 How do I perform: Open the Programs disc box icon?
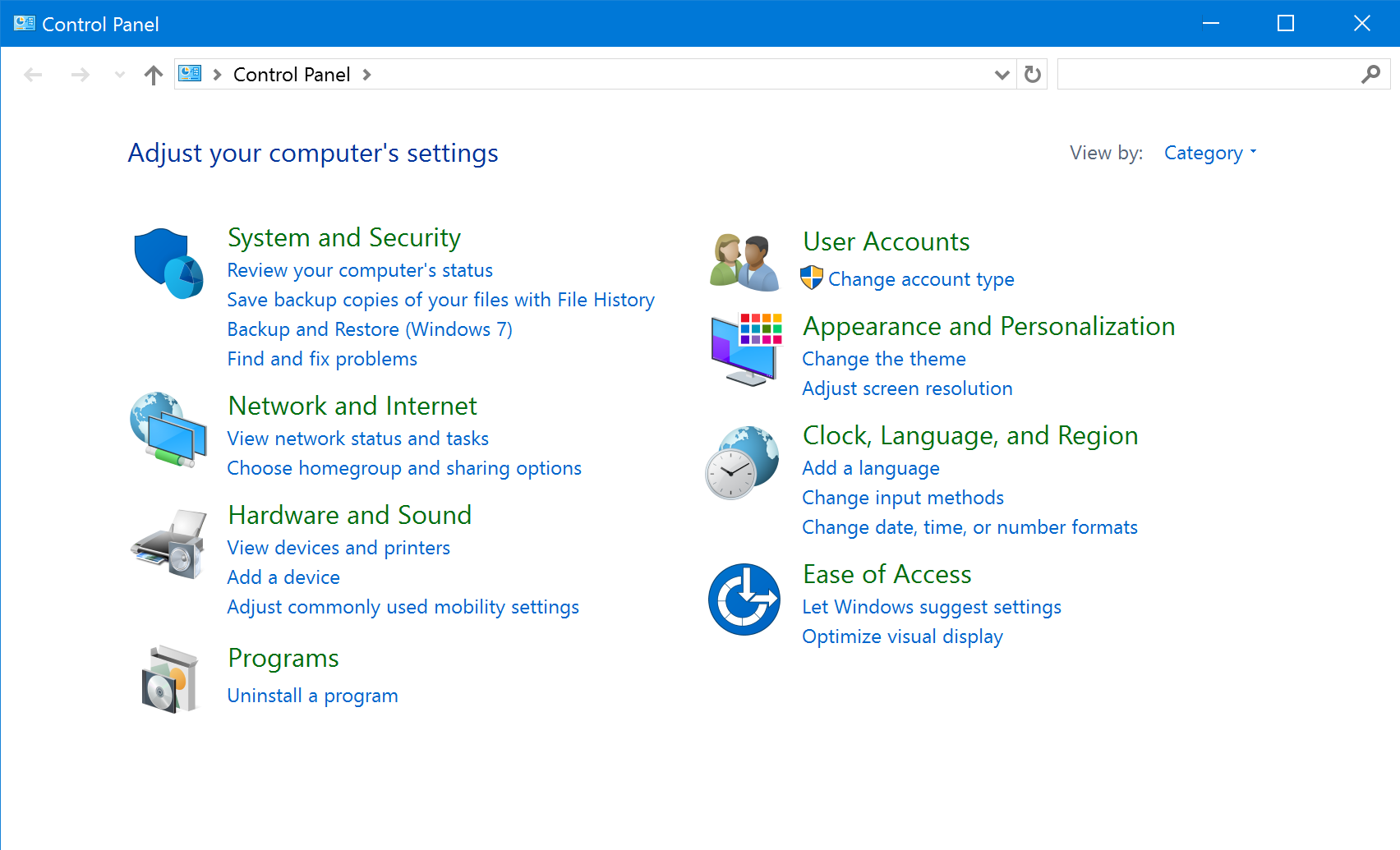click(x=169, y=679)
